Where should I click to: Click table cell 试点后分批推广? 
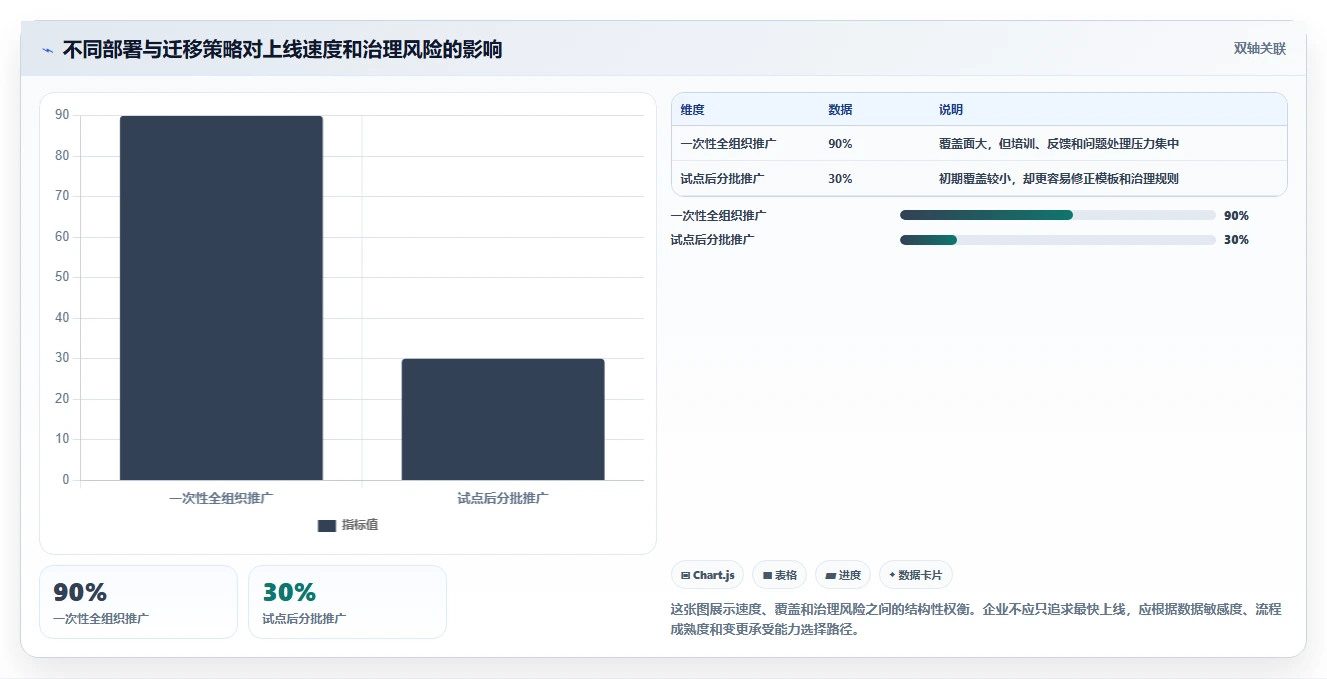[722, 179]
